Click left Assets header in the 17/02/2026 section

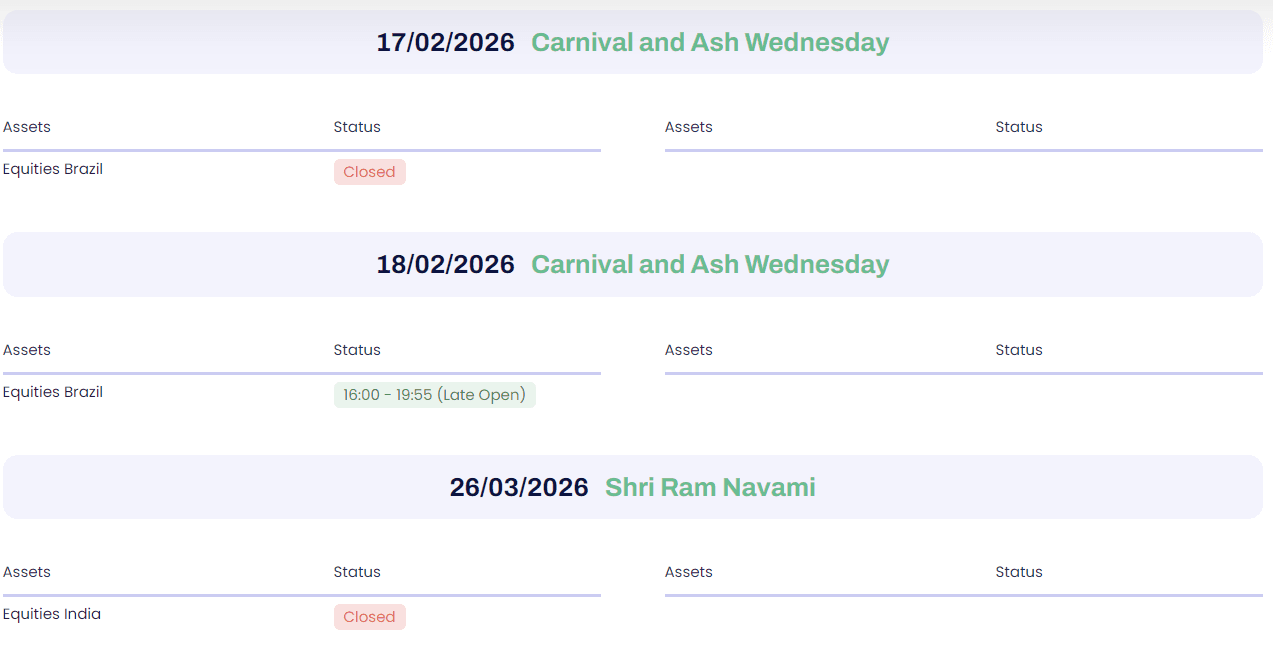pos(27,127)
